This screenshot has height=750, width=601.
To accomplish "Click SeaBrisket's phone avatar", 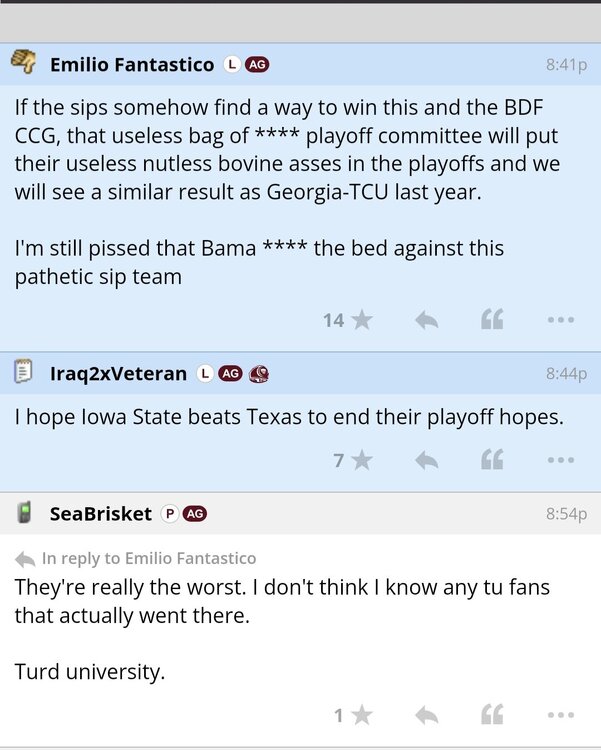I will 24,514.
